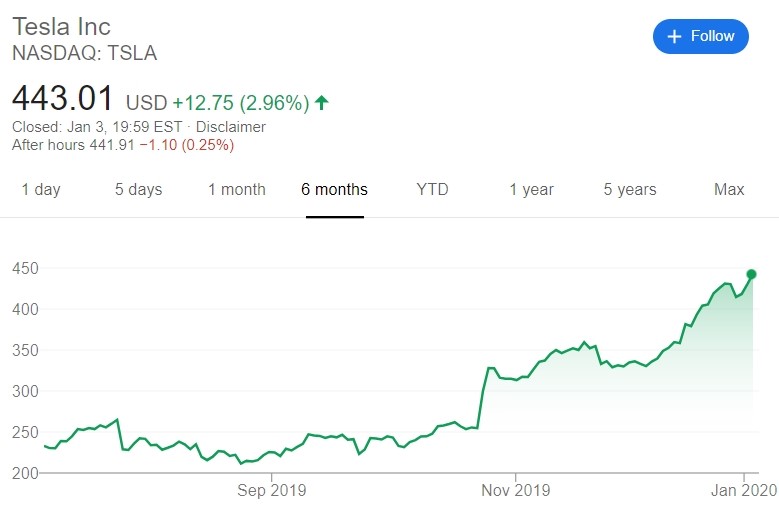Select the 6 months tab
This screenshot has height=521, width=779.
[x=334, y=189]
